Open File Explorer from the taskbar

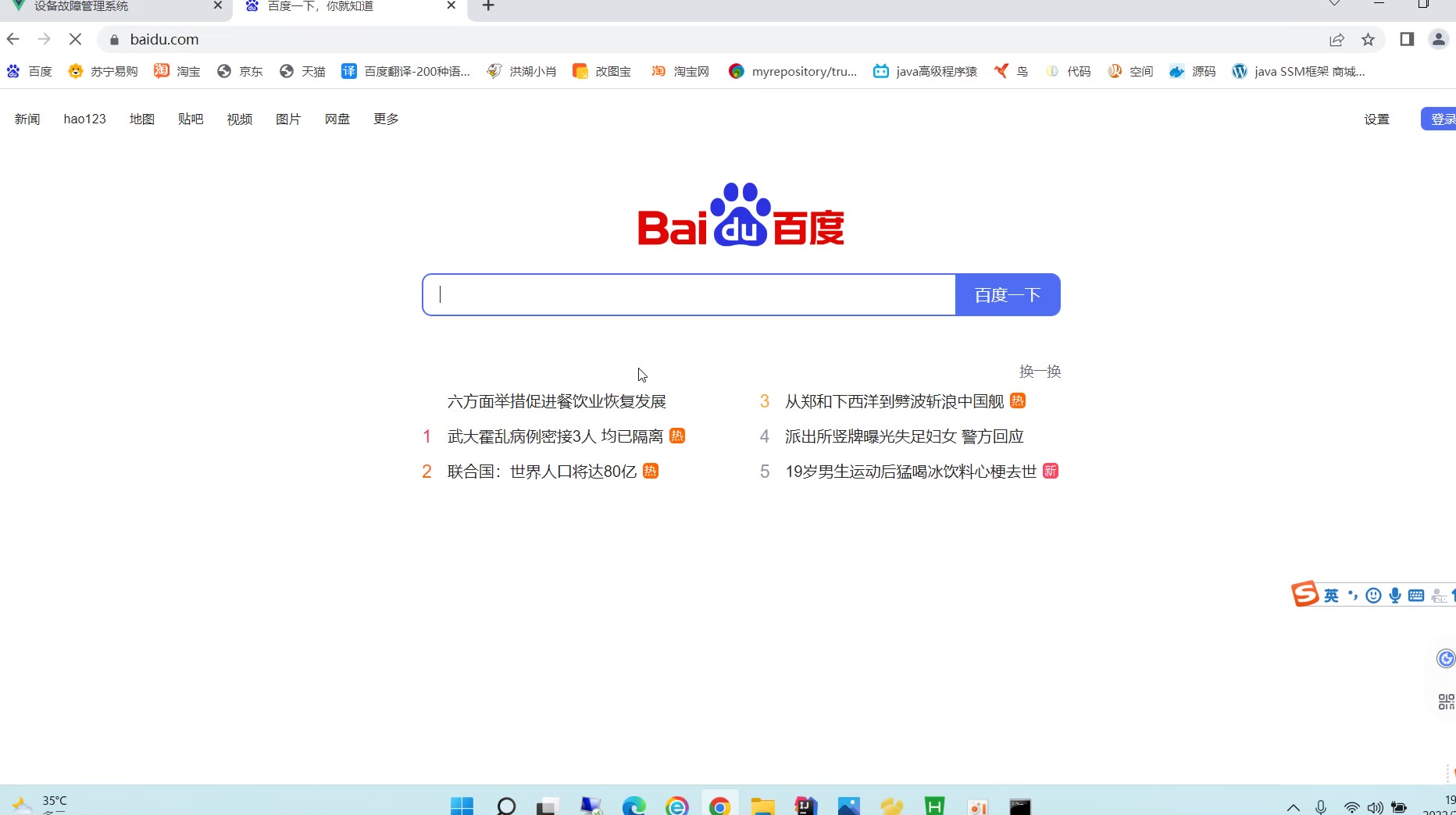point(762,806)
